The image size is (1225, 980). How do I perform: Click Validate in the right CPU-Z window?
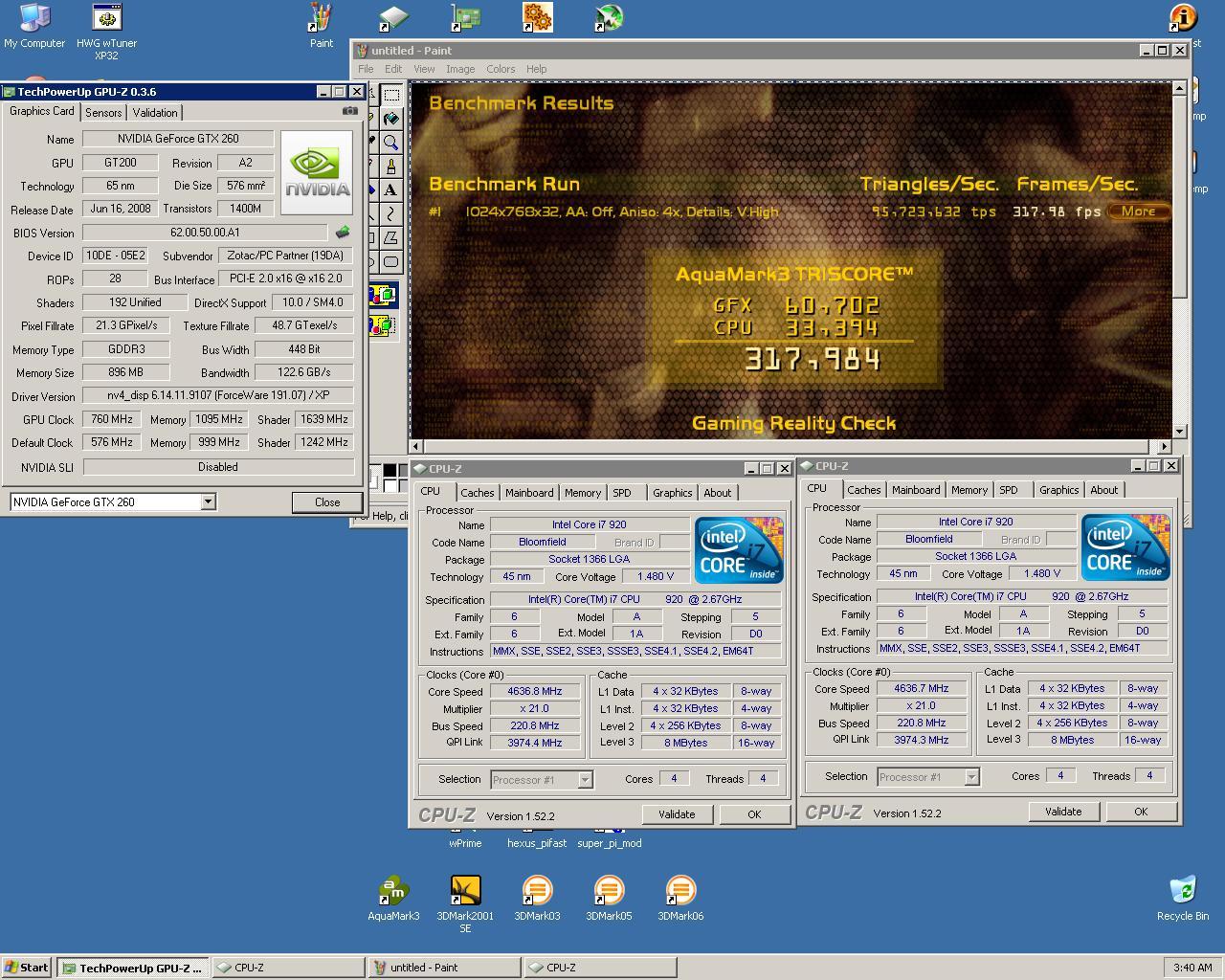click(x=1063, y=812)
